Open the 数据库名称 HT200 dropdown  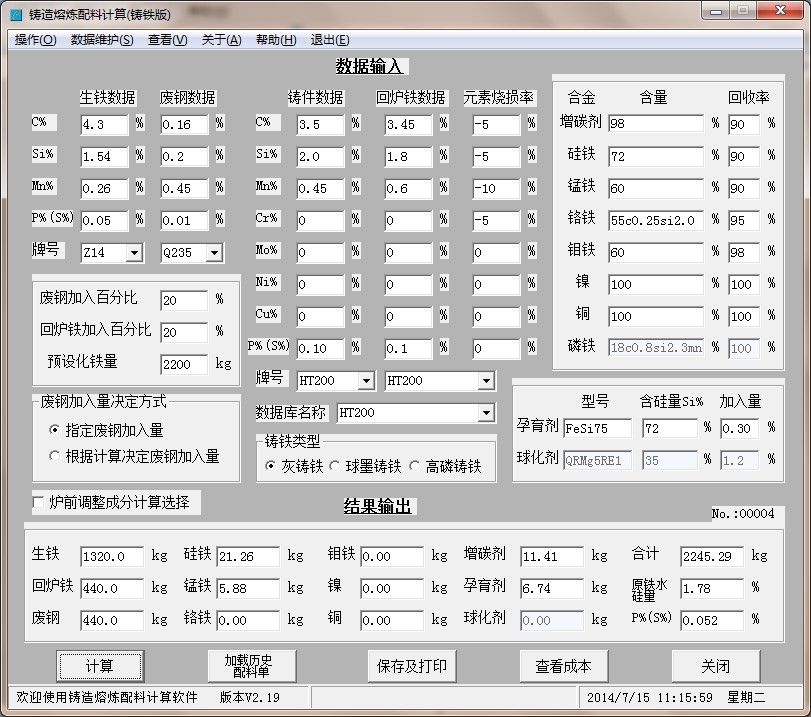point(486,412)
